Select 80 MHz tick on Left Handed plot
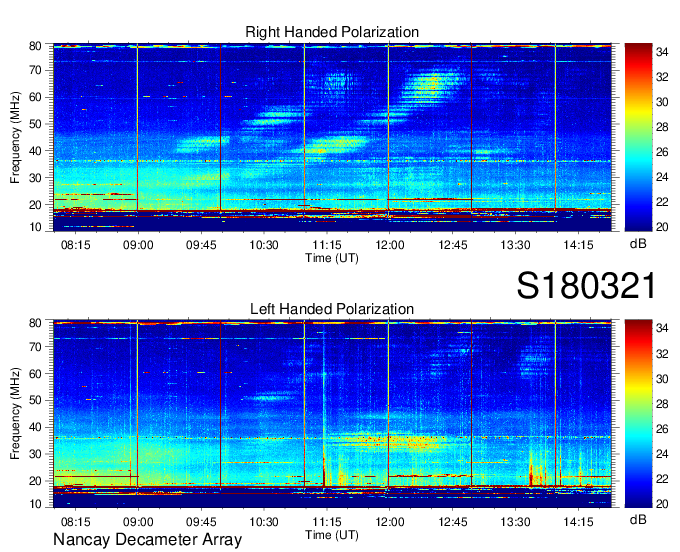680x552 pixels. [x=35, y=323]
